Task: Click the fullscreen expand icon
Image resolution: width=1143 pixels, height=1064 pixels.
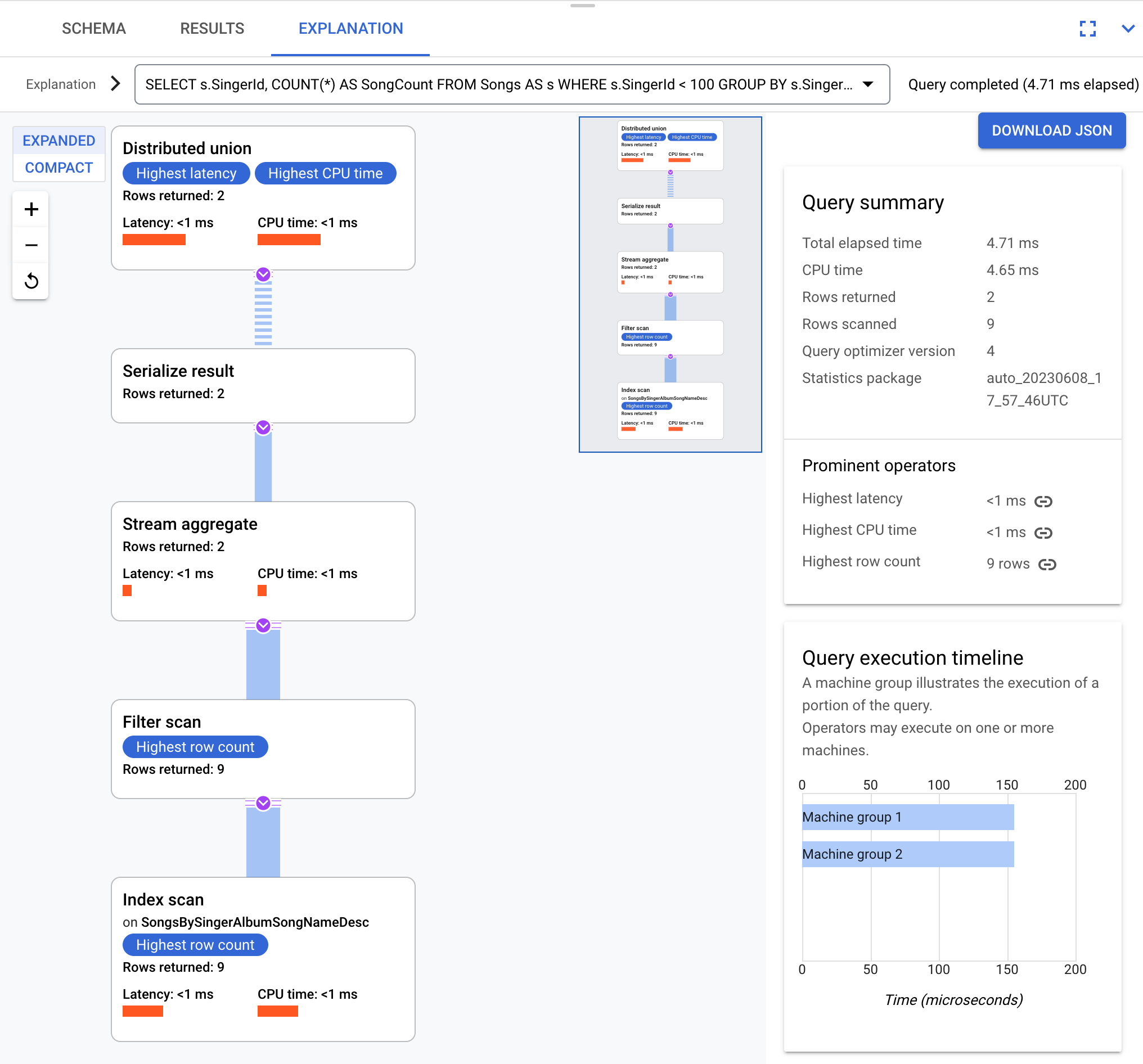Action: pyautogui.click(x=1089, y=28)
